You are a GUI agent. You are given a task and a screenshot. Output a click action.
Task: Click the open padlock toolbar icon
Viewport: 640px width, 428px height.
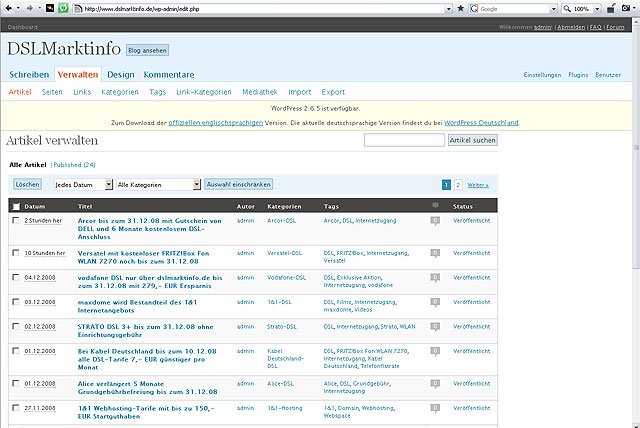[x=611, y=8]
